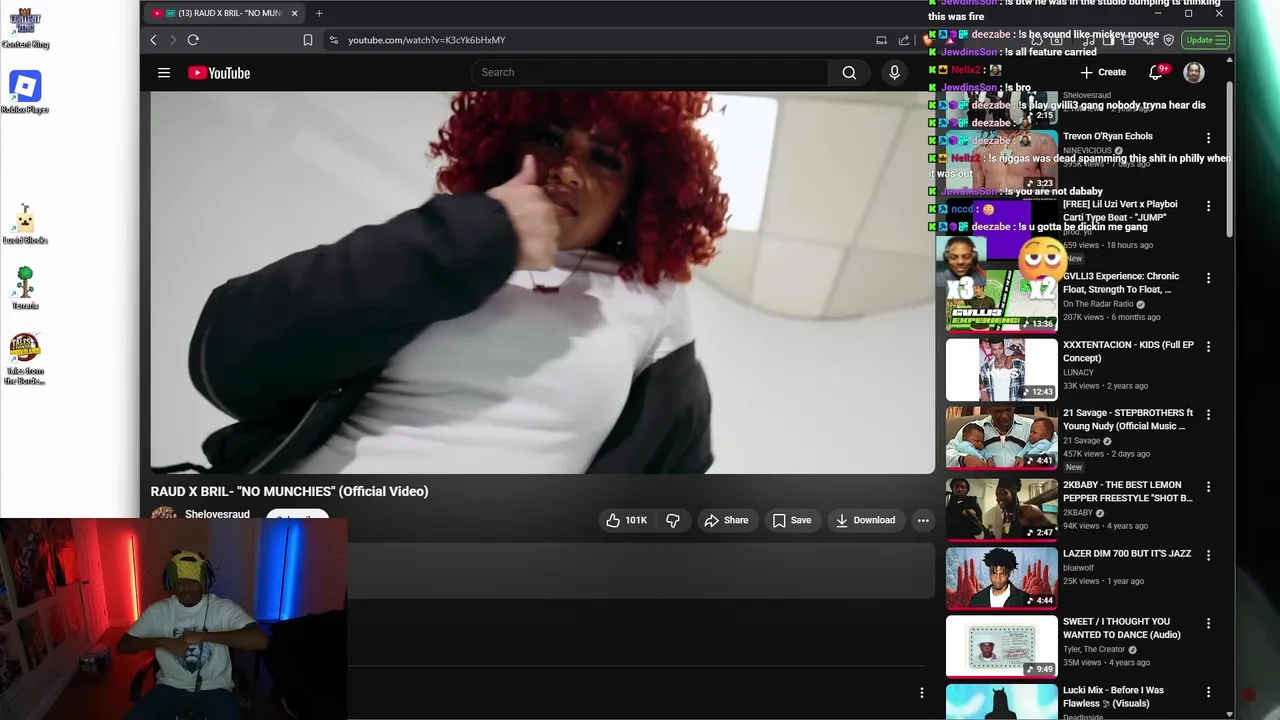Bookmark this page with bookmark icon
The height and width of the screenshot is (720, 1280).
point(308,40)
